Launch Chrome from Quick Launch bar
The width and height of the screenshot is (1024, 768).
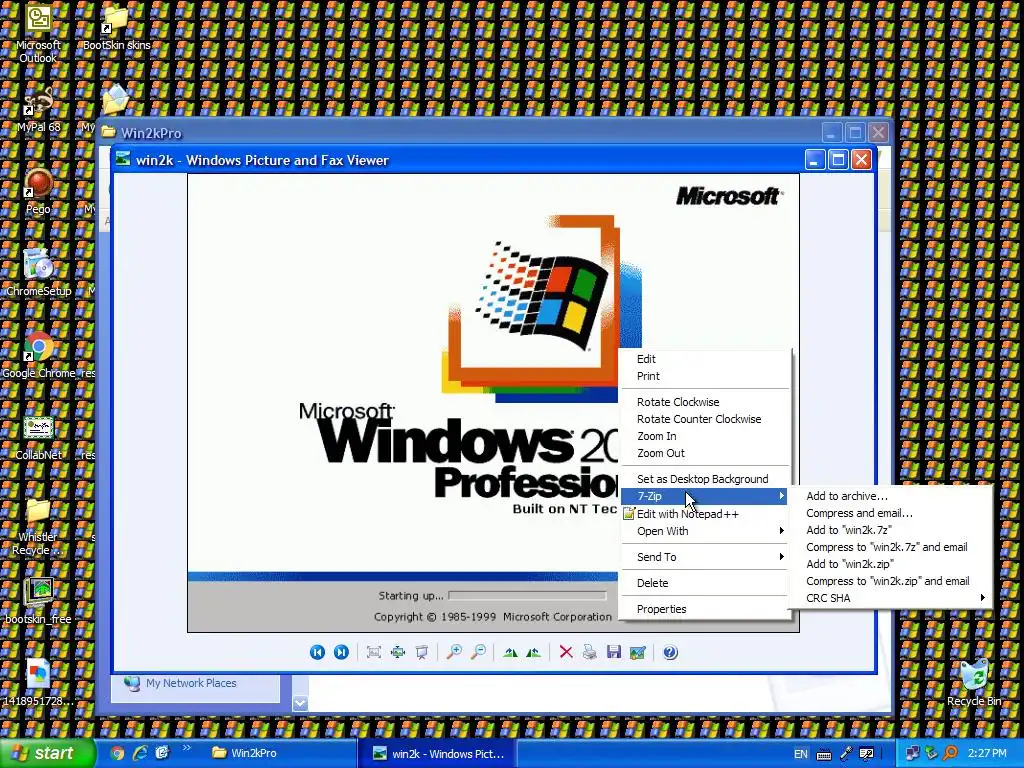point(117,753)
